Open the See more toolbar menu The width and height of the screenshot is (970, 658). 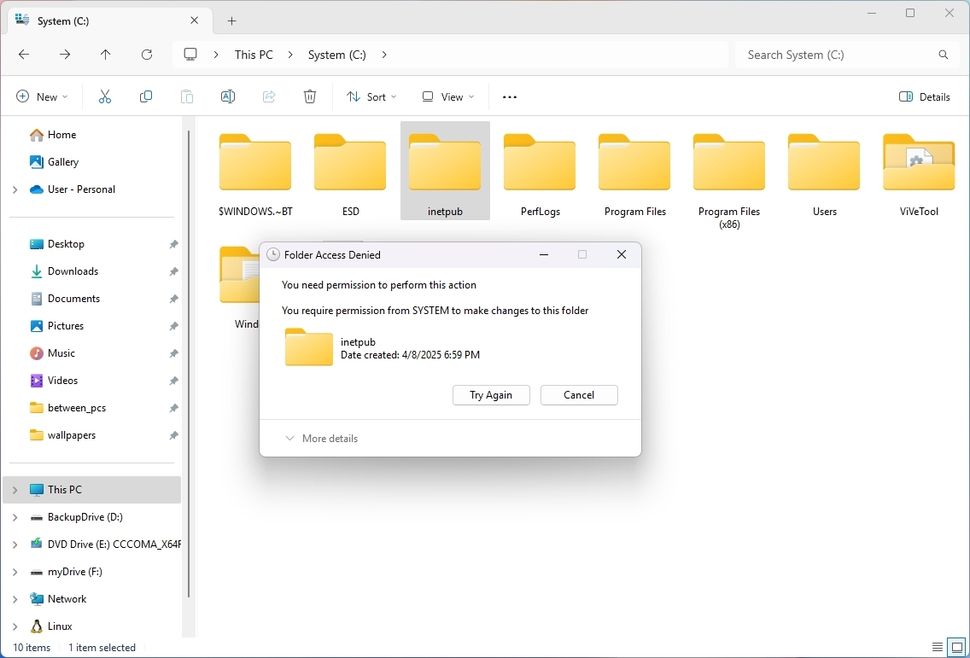tap(509, 96)
